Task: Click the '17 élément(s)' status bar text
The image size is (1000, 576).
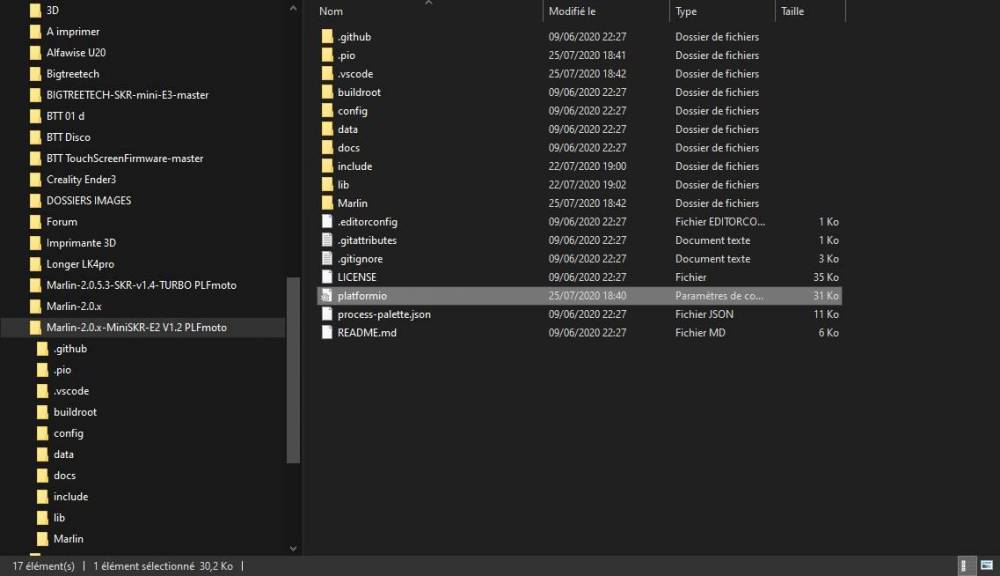Action: click(43, 566)
